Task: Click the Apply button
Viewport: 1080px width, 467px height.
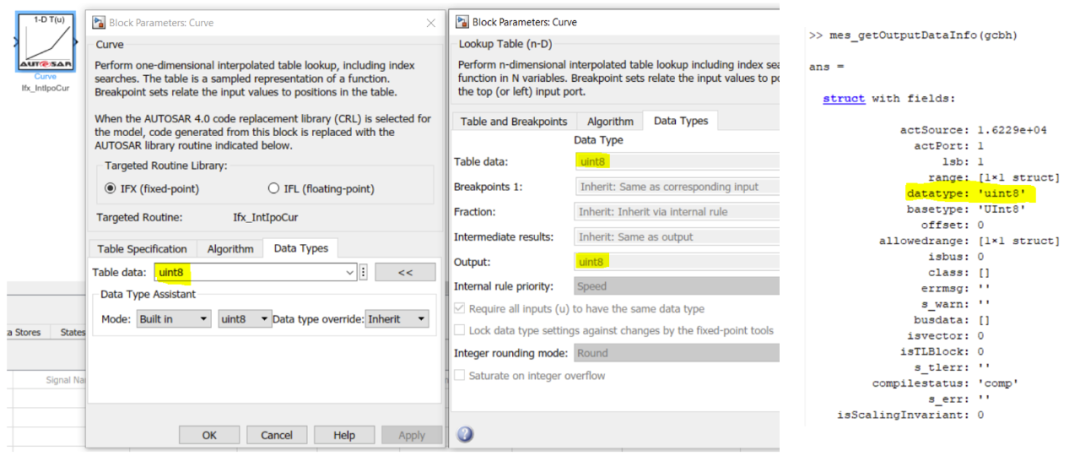Action: pos(411,435)
